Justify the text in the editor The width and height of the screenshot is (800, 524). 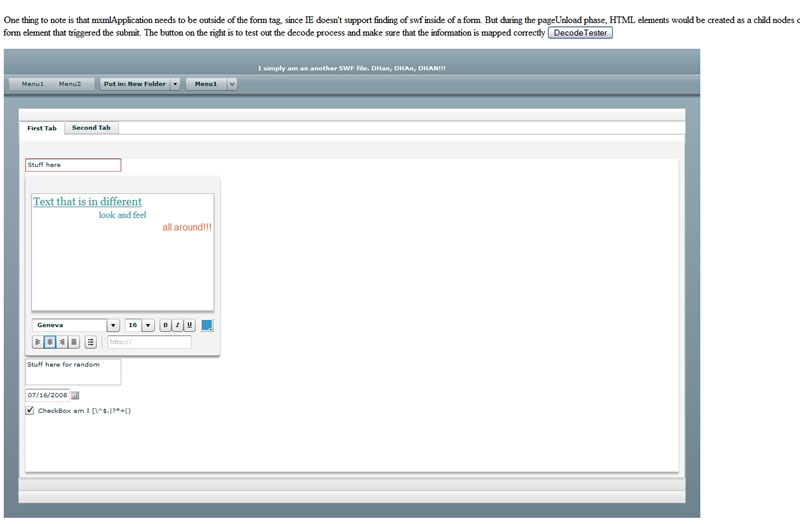point(73,342)
